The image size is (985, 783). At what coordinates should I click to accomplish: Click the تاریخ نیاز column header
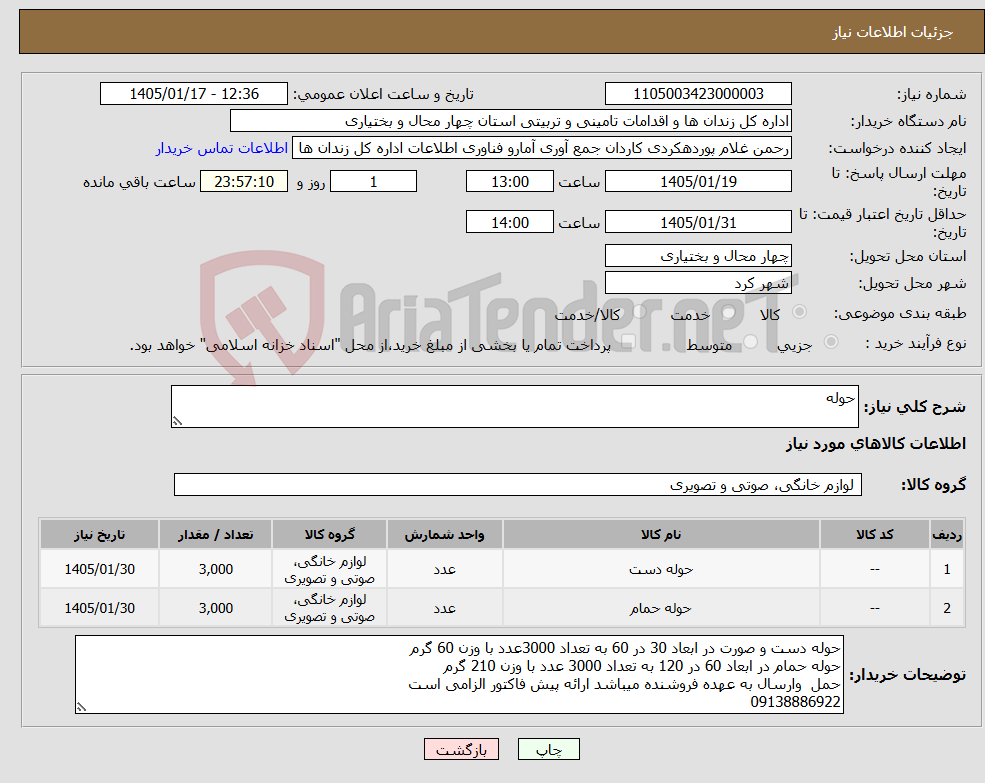click(99, 534)
